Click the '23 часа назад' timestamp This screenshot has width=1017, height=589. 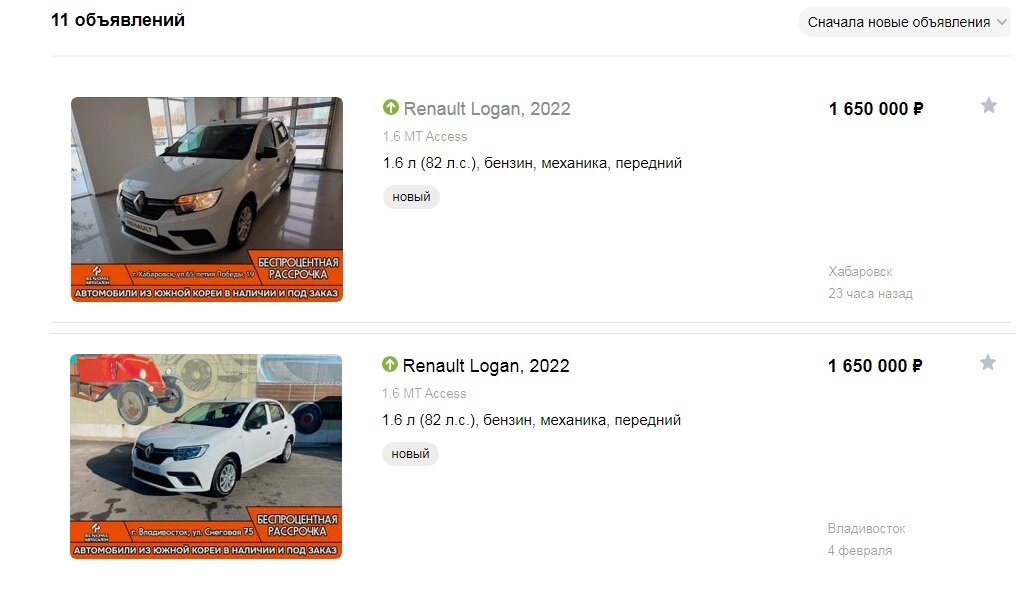[x=870, y=293]
